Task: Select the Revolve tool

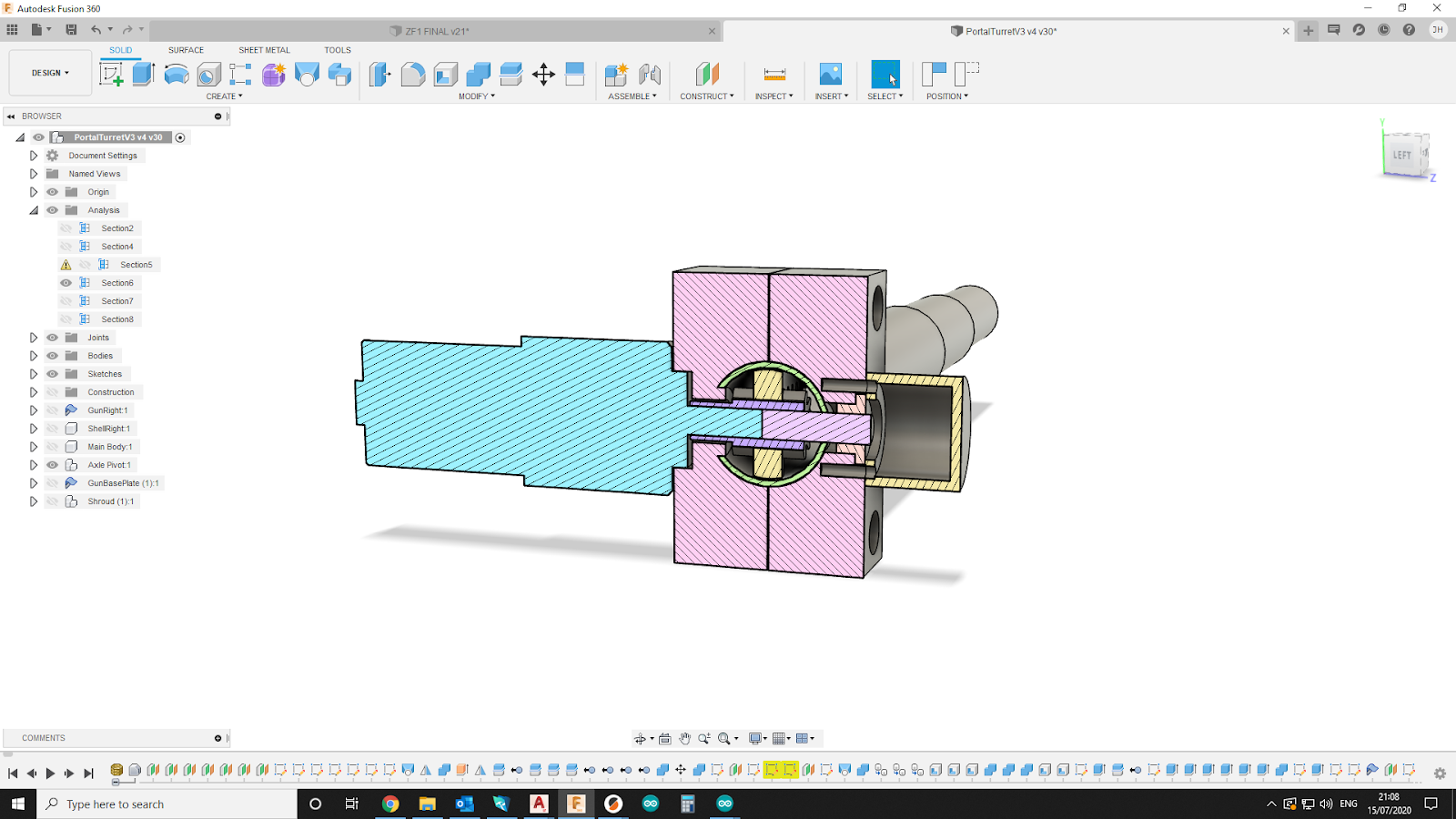Action: coord(177,75)
